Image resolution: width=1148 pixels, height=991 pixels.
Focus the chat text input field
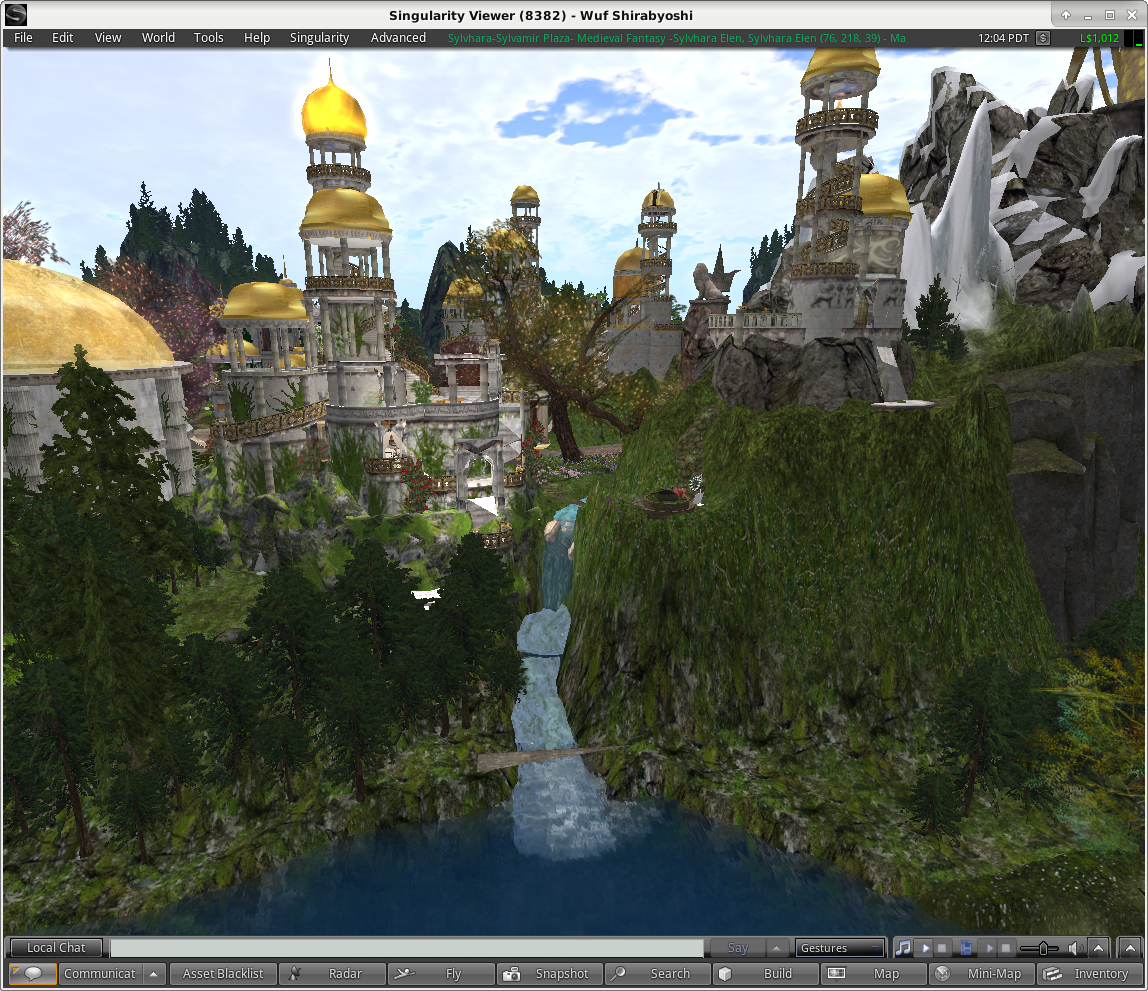click(406, 948)
